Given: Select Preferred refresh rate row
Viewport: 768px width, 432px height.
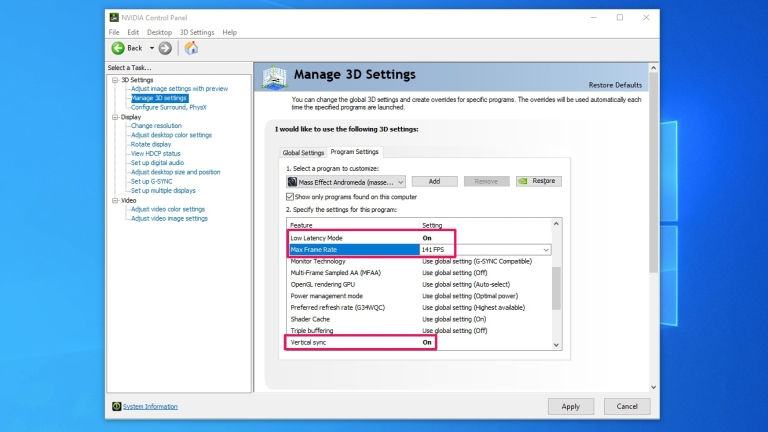Looking at the screenshot, I should (x=419, y=308).
